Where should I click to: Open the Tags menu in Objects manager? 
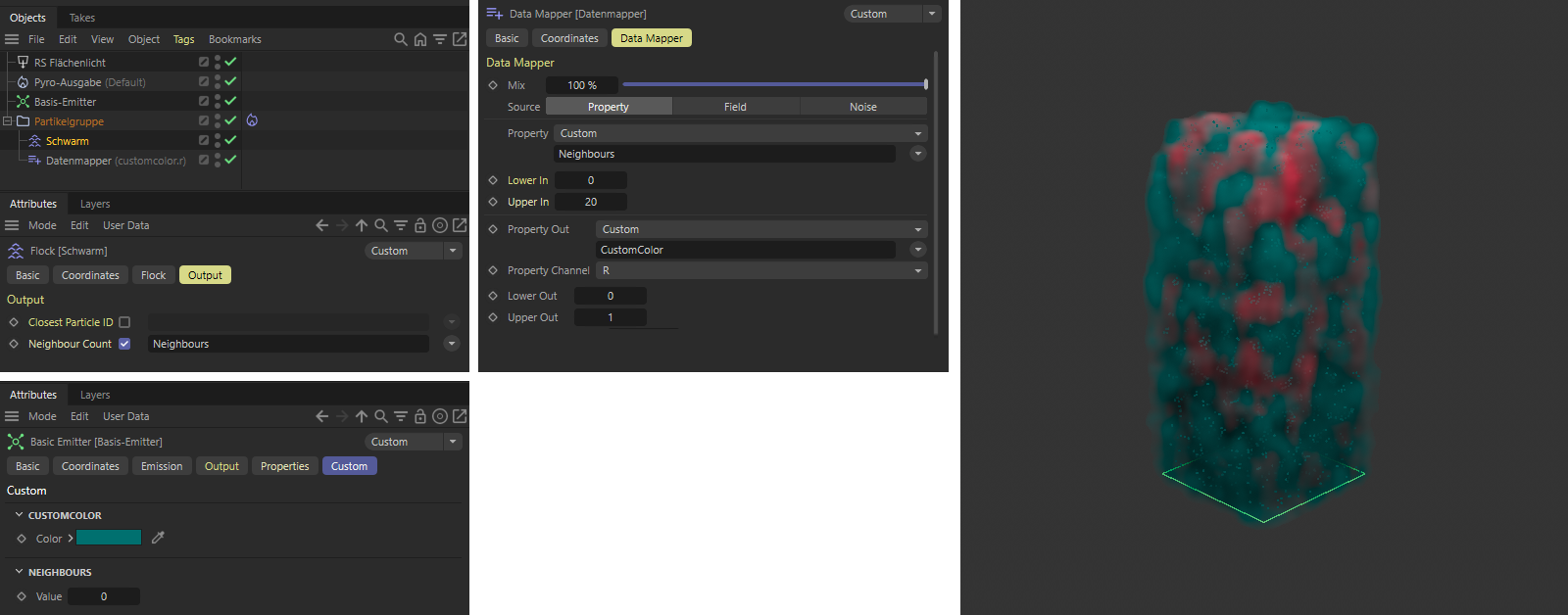point(184,39)
